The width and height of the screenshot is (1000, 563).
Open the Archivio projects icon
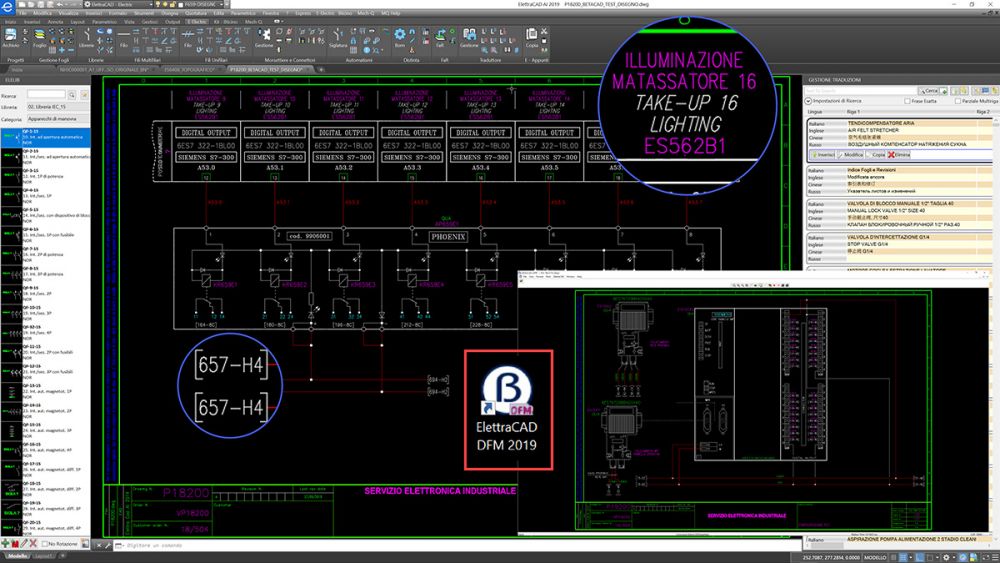pos(10,37)
